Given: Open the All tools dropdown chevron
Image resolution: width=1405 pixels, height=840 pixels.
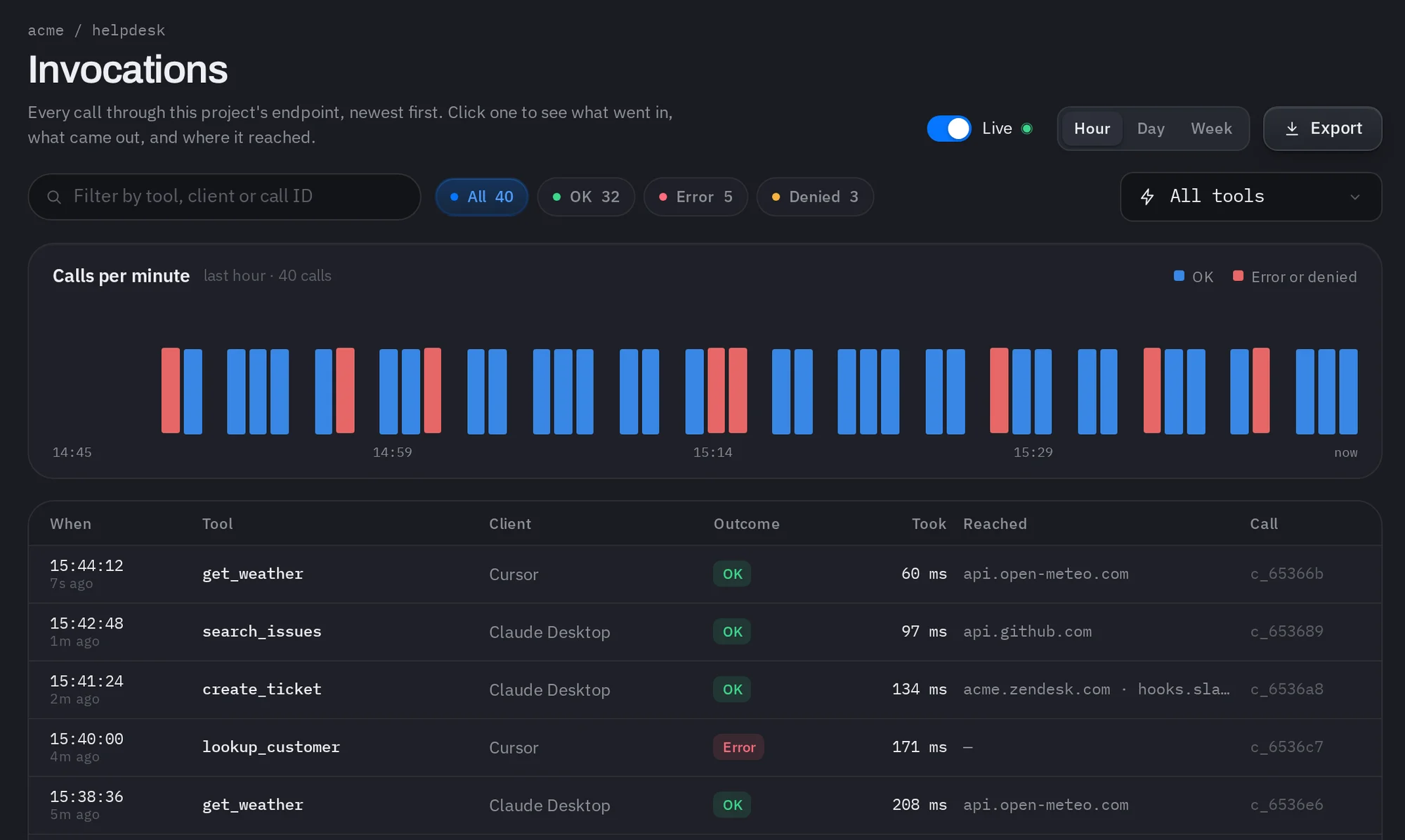Looking at the screenshot, I should 1354,197.
